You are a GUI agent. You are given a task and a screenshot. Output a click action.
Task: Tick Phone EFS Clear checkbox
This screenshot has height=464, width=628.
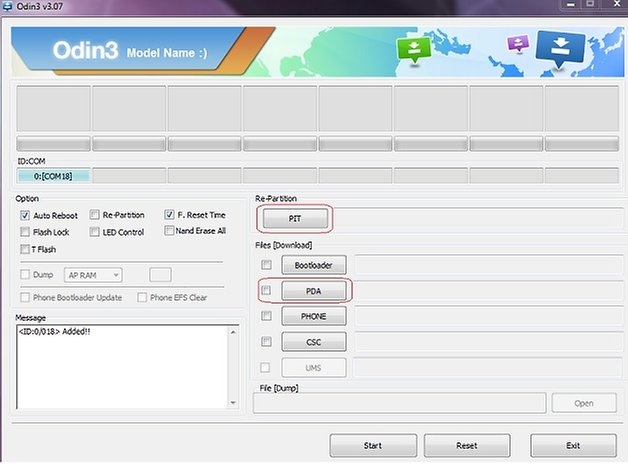pyautogui.click(x=142, y=297)
